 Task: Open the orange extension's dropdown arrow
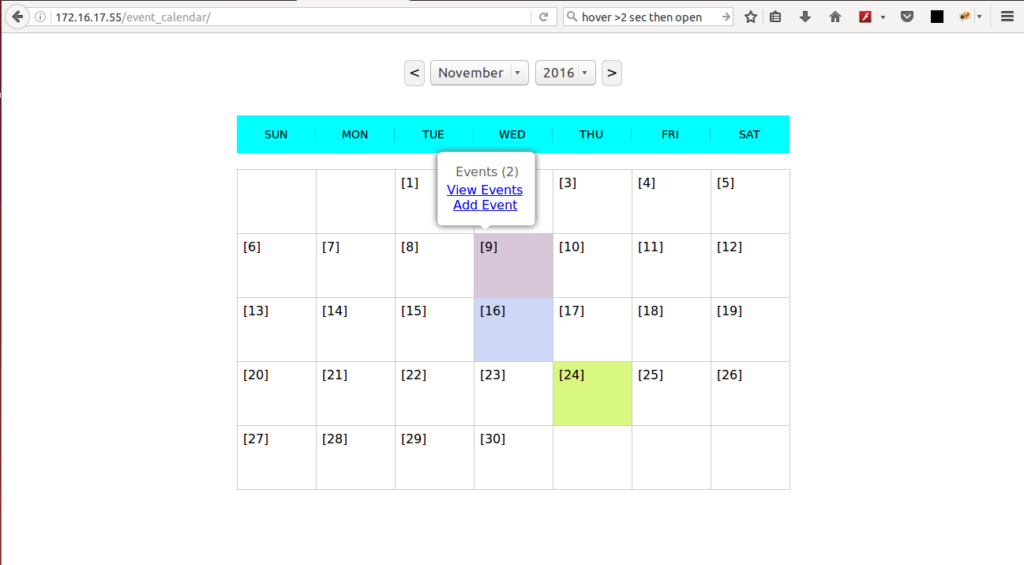[979, 18]
